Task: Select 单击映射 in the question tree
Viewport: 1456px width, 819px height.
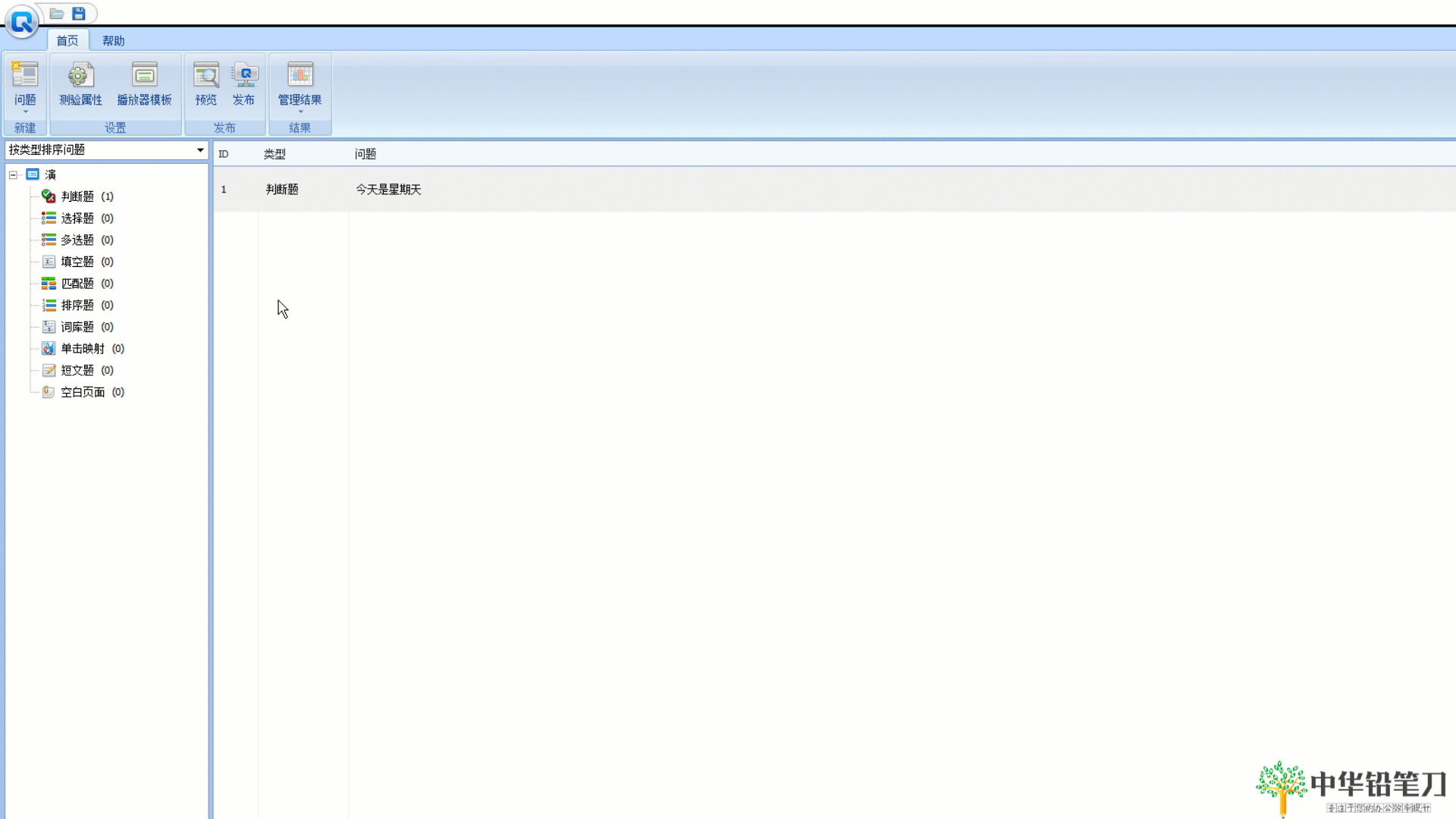Action: [x=83, y=349]
